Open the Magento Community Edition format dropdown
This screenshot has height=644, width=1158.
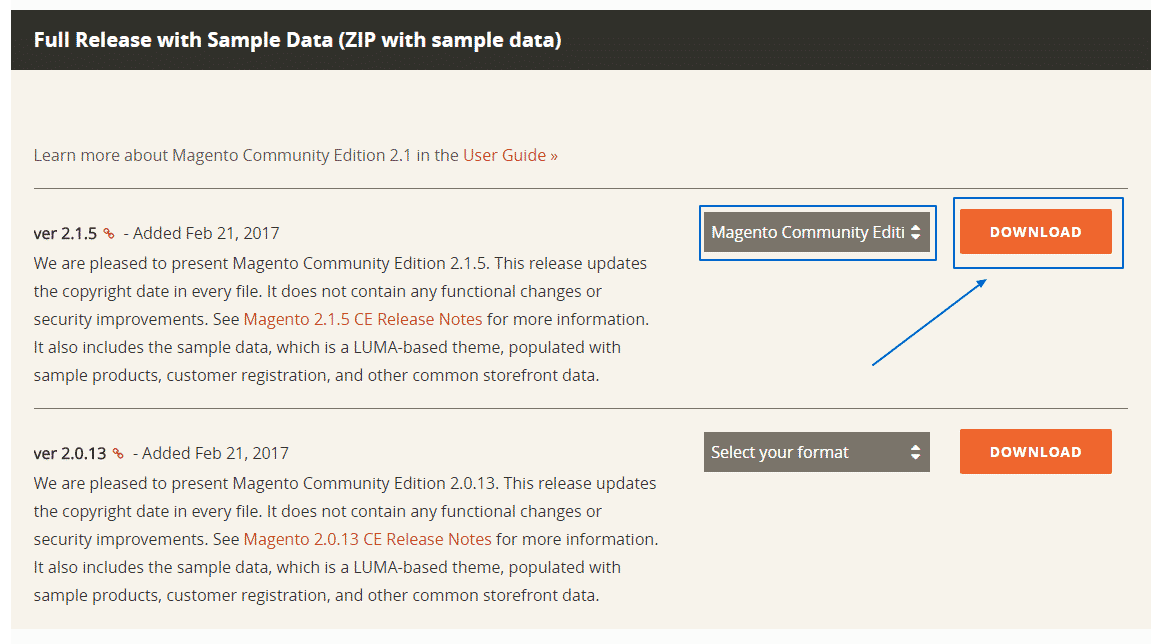[817, 232]
